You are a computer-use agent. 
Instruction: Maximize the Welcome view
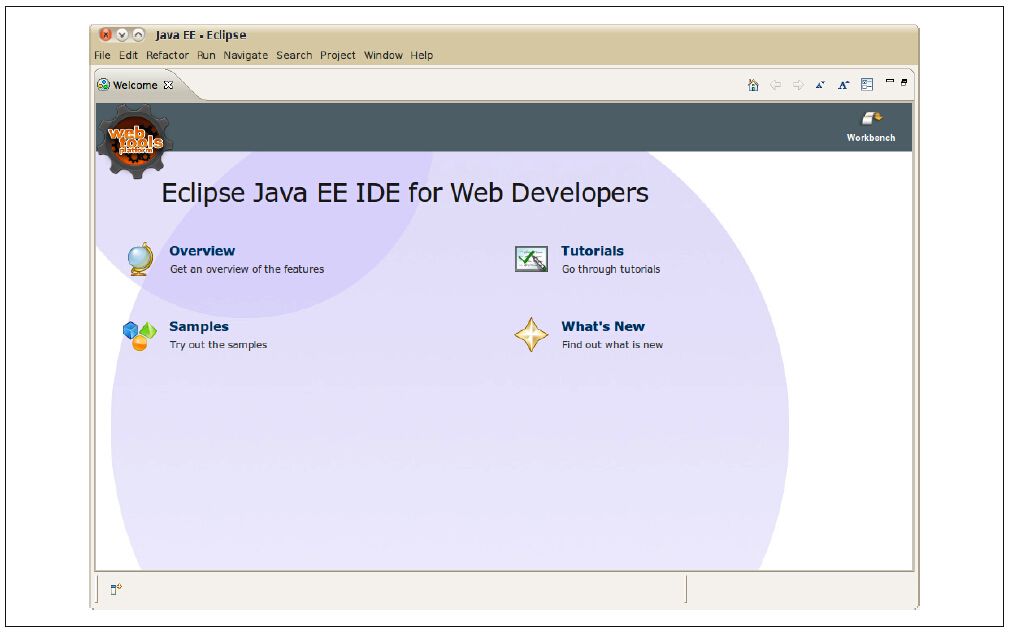[904, 82]
